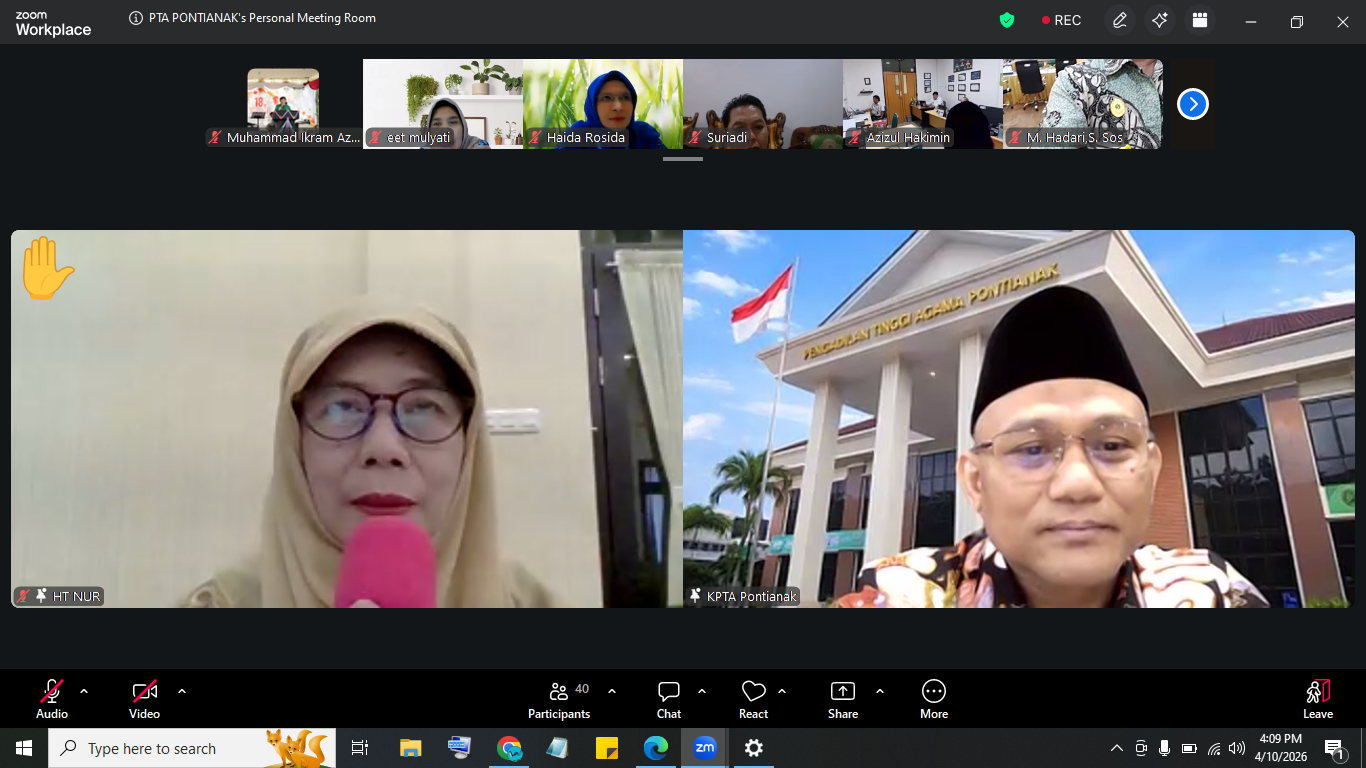This screenshot has width=1366, height=768.
Task: Show the meeting info icon beside the title
Action: pos(136,18)
